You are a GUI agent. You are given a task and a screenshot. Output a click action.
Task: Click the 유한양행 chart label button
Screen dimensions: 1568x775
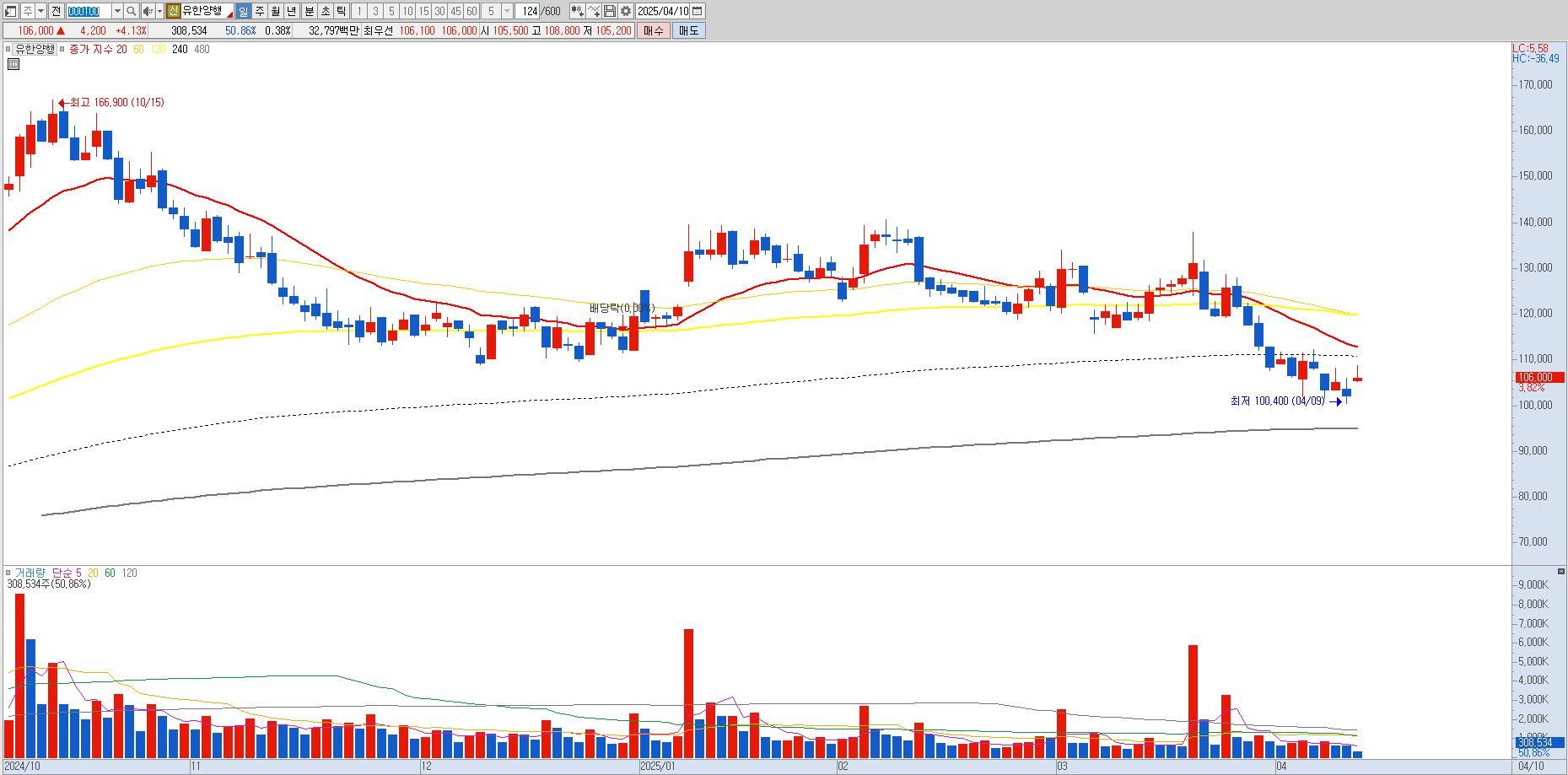click(x=35, y=49)
